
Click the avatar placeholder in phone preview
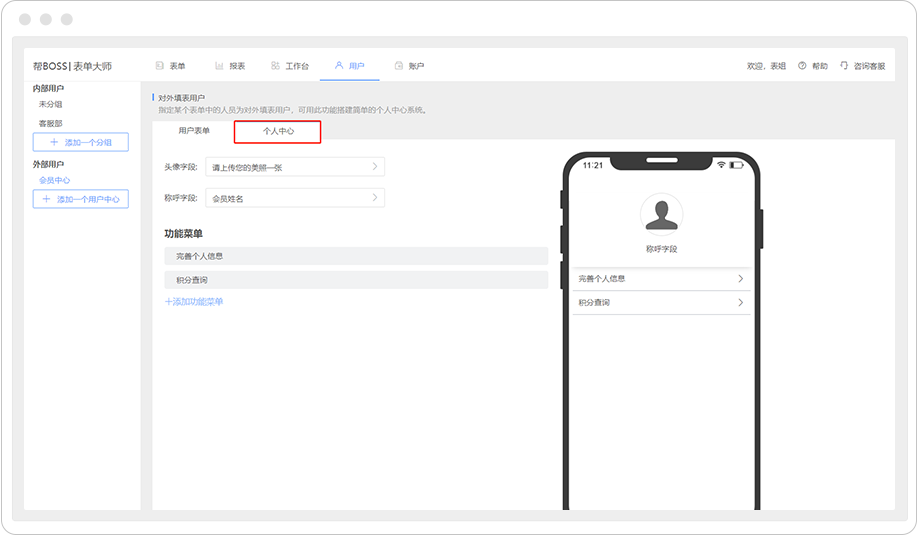pos(660,215)
